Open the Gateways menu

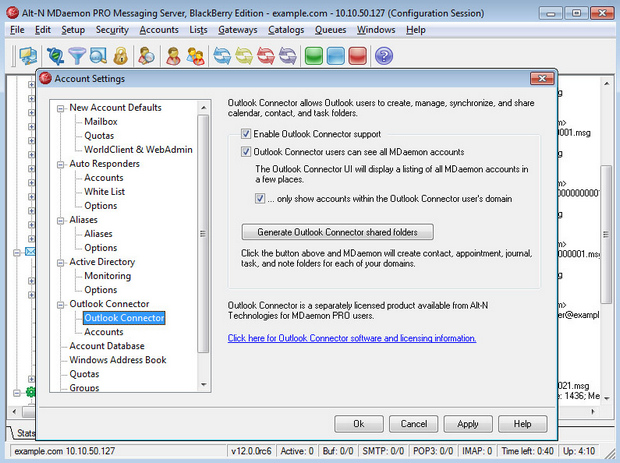coord(238,30)
